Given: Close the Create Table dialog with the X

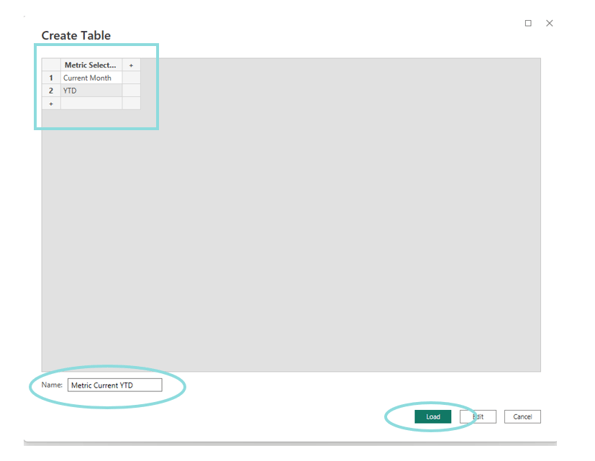Looking at the screenshot, I should (549, 23).
